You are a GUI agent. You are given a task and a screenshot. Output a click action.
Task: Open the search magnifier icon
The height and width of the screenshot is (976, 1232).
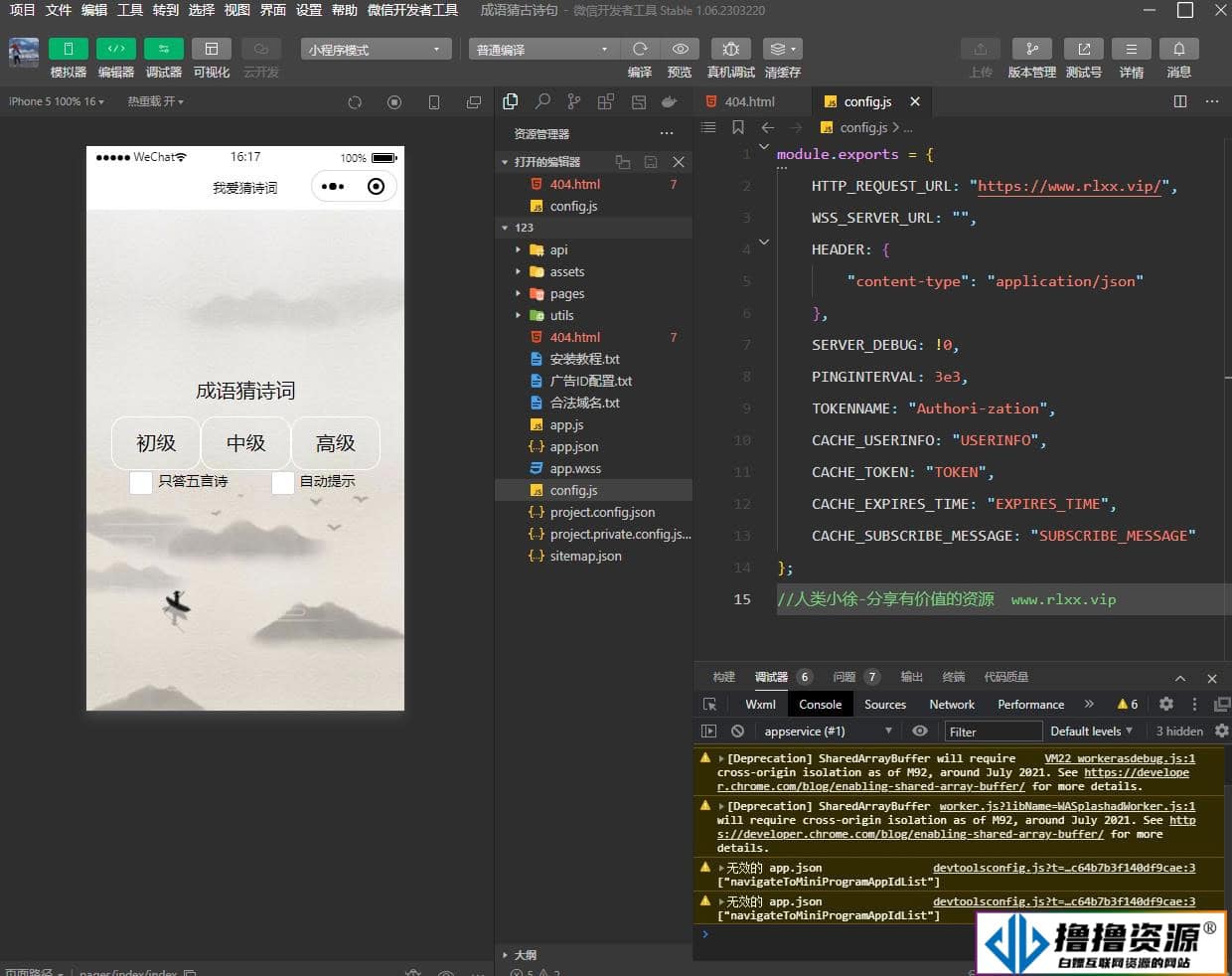coord(542,101)
